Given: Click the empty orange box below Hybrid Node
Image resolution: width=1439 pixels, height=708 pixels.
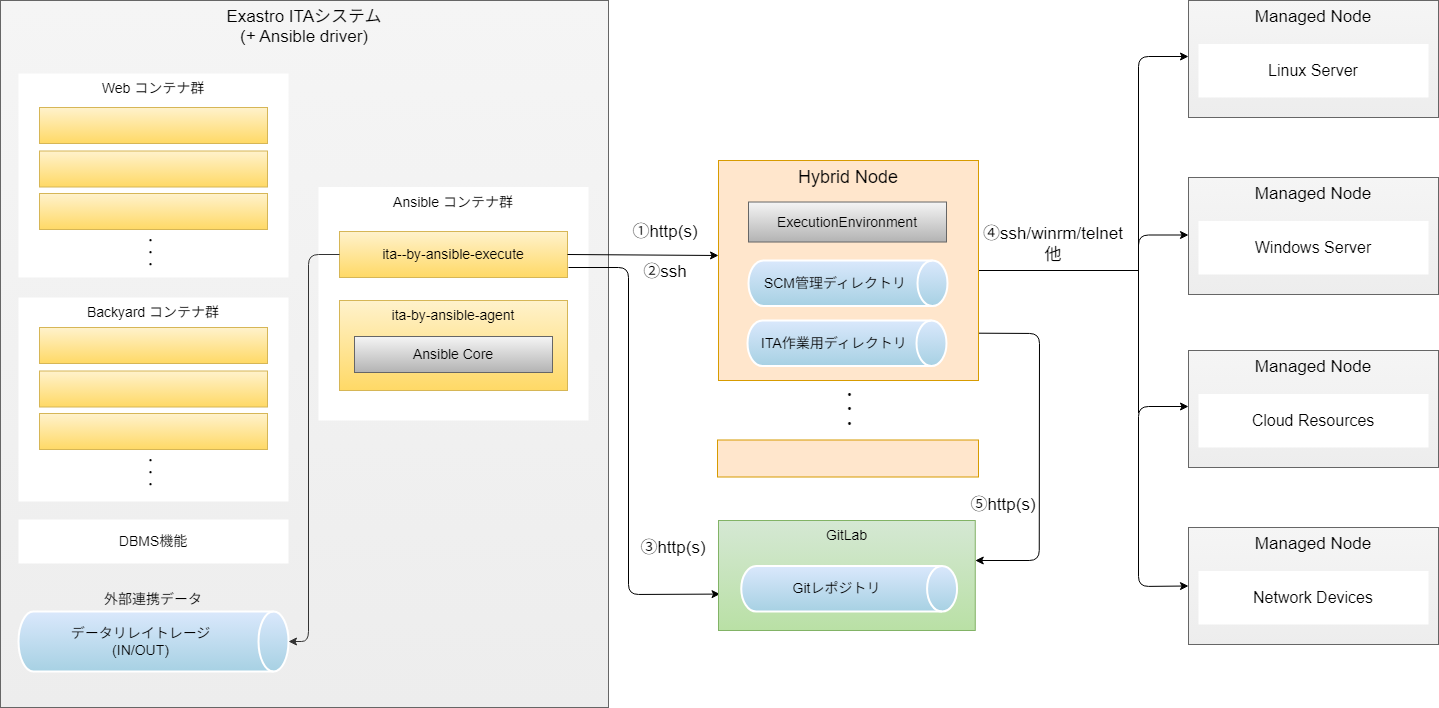Looking at the screenshot, I should pyautogui.click(x=847, y=458).
